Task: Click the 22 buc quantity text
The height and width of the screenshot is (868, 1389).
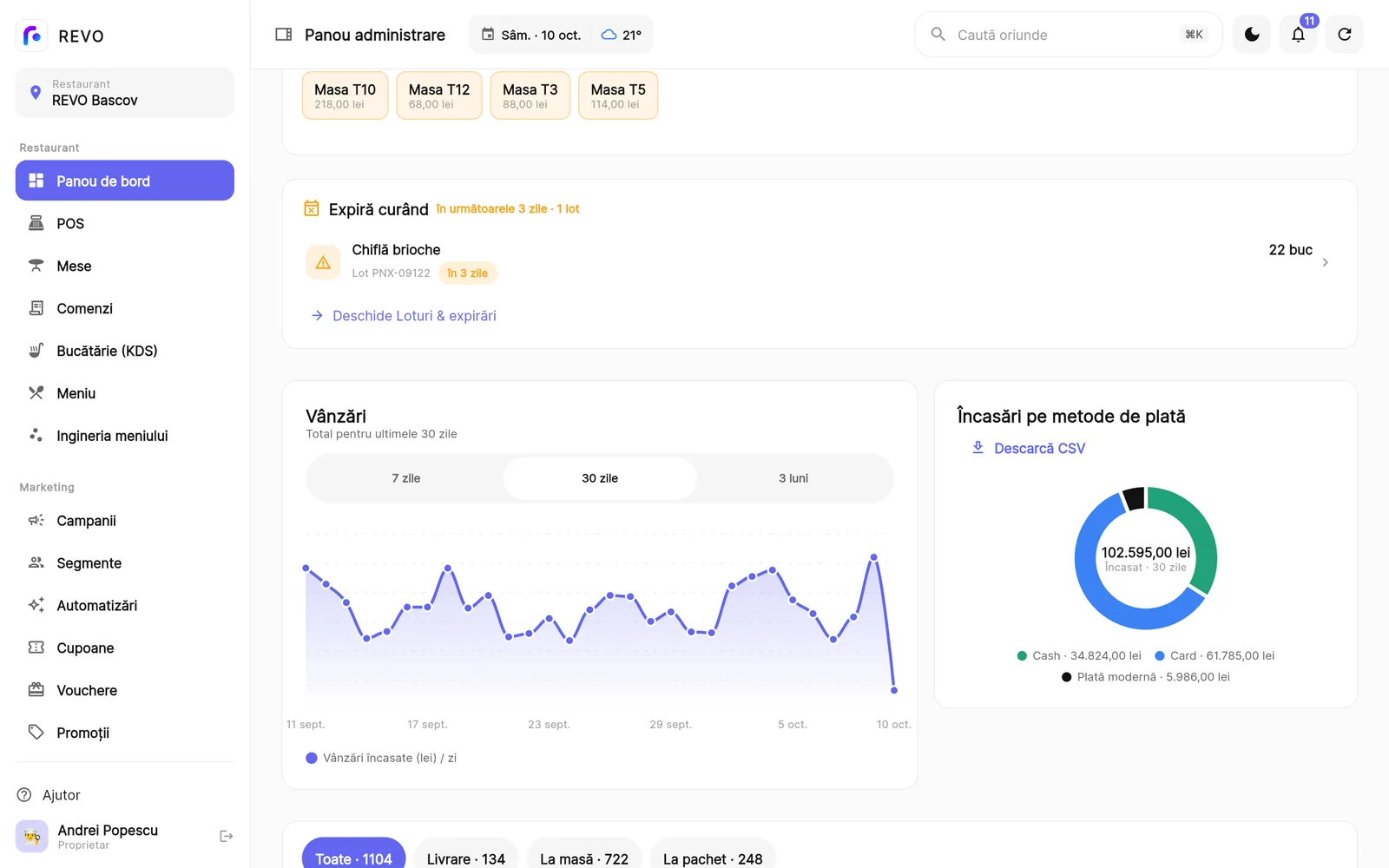Action: pyautogui.click(x=1291, y=250)
